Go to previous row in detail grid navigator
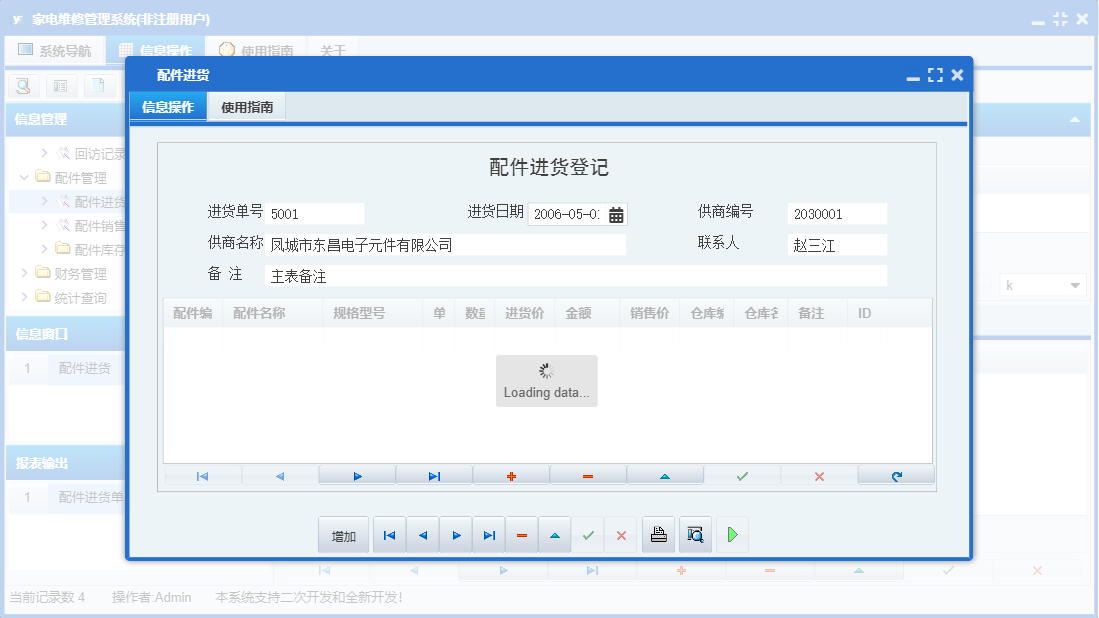The width and height of the screenshot is (1099, 618). pyautogui.click(x=280, y=476)
